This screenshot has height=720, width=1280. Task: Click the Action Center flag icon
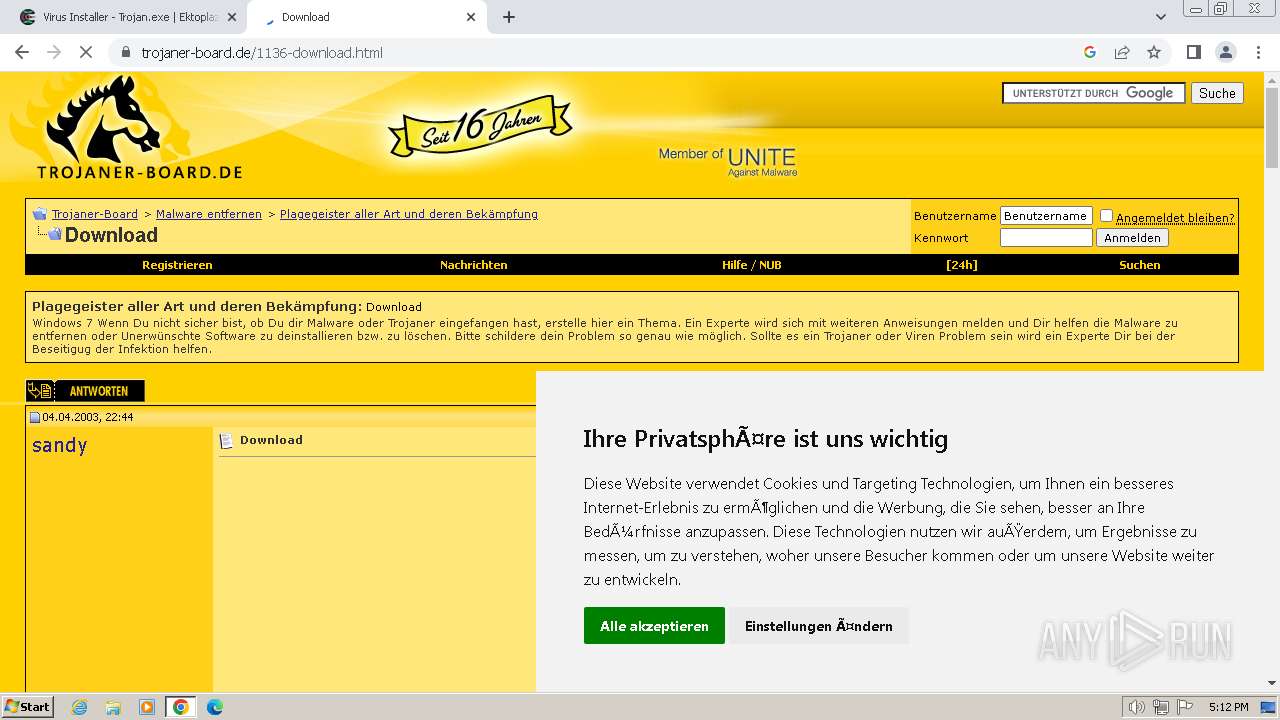(x=1185, y=707)
